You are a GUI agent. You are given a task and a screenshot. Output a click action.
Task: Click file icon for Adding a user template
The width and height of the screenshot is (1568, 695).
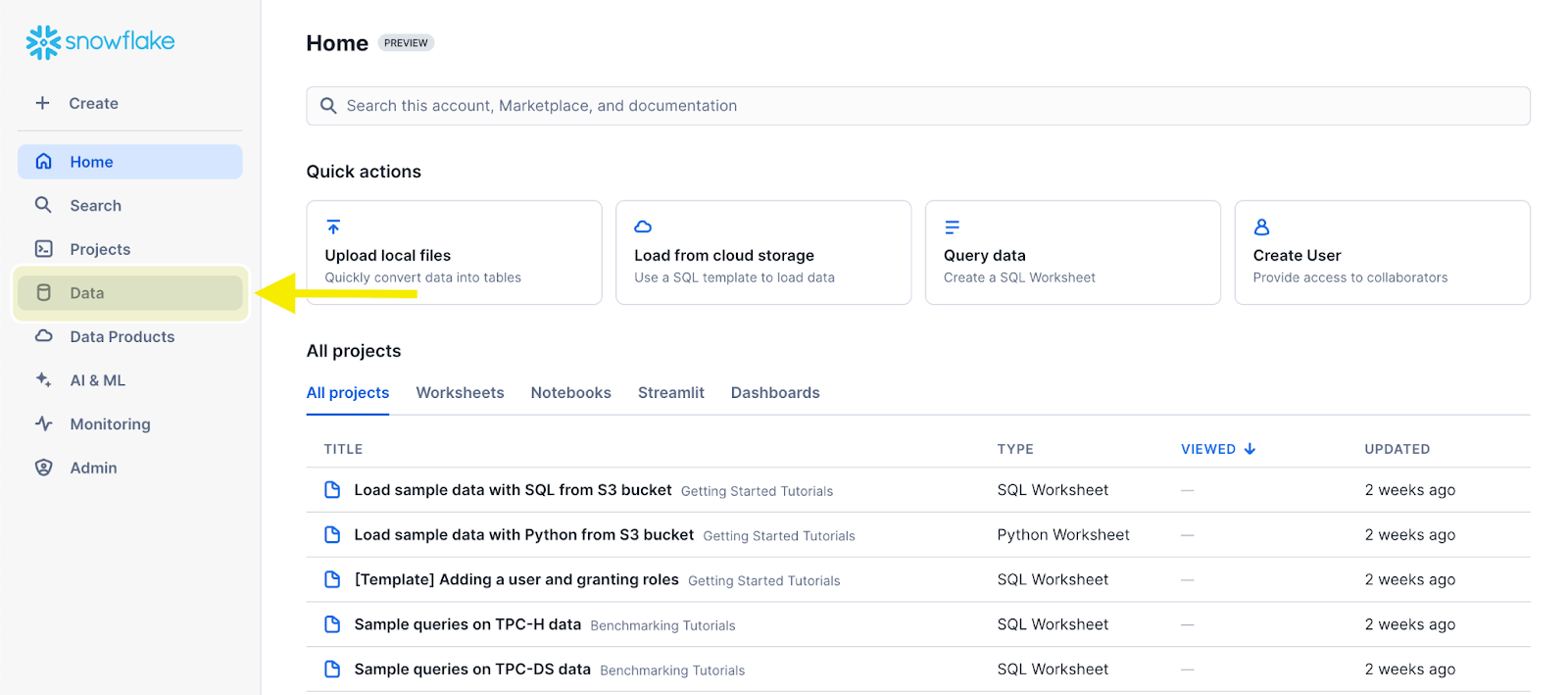pos(332,579)
